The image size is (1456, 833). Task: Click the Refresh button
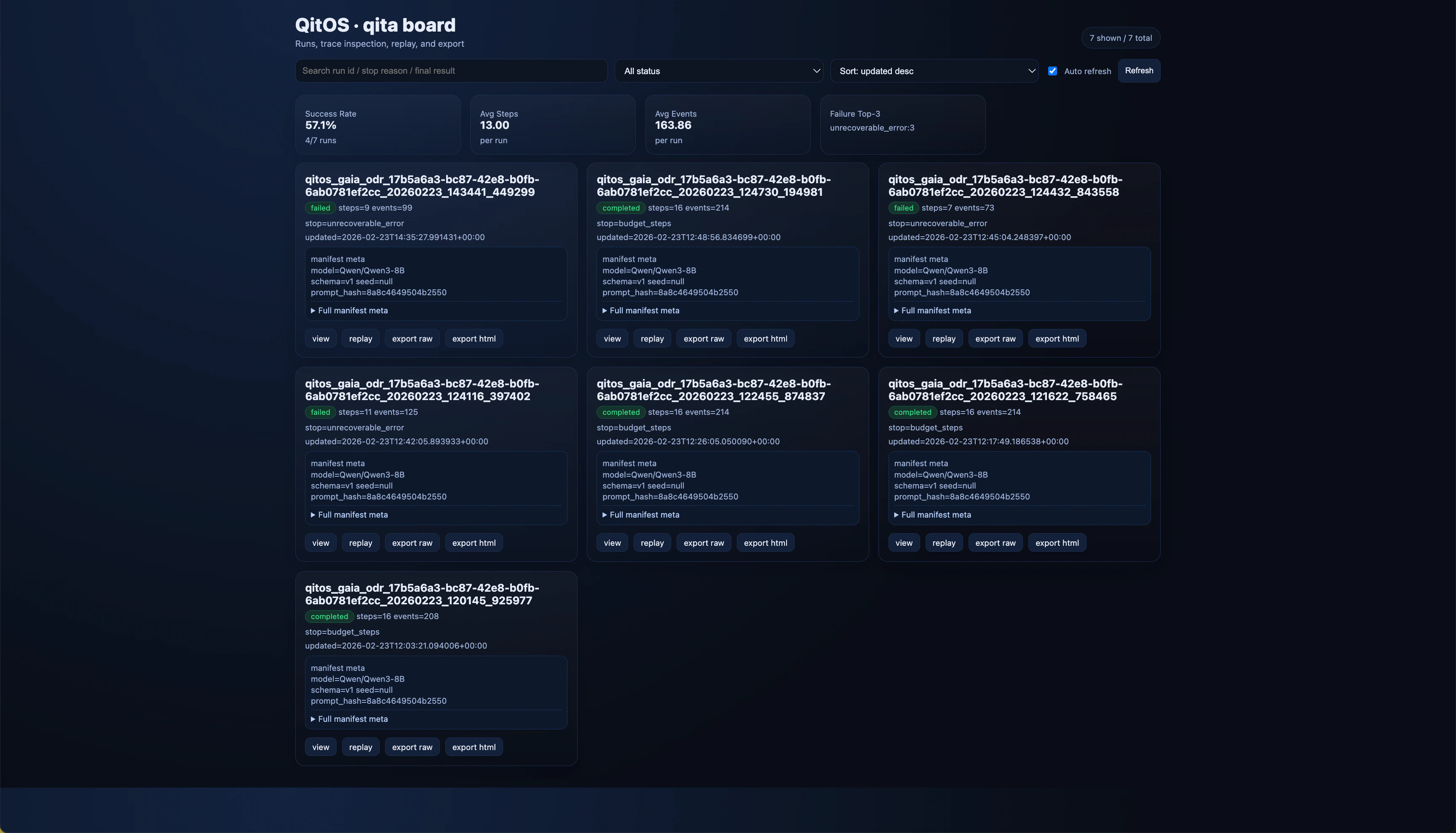[x=1138, y=70]
